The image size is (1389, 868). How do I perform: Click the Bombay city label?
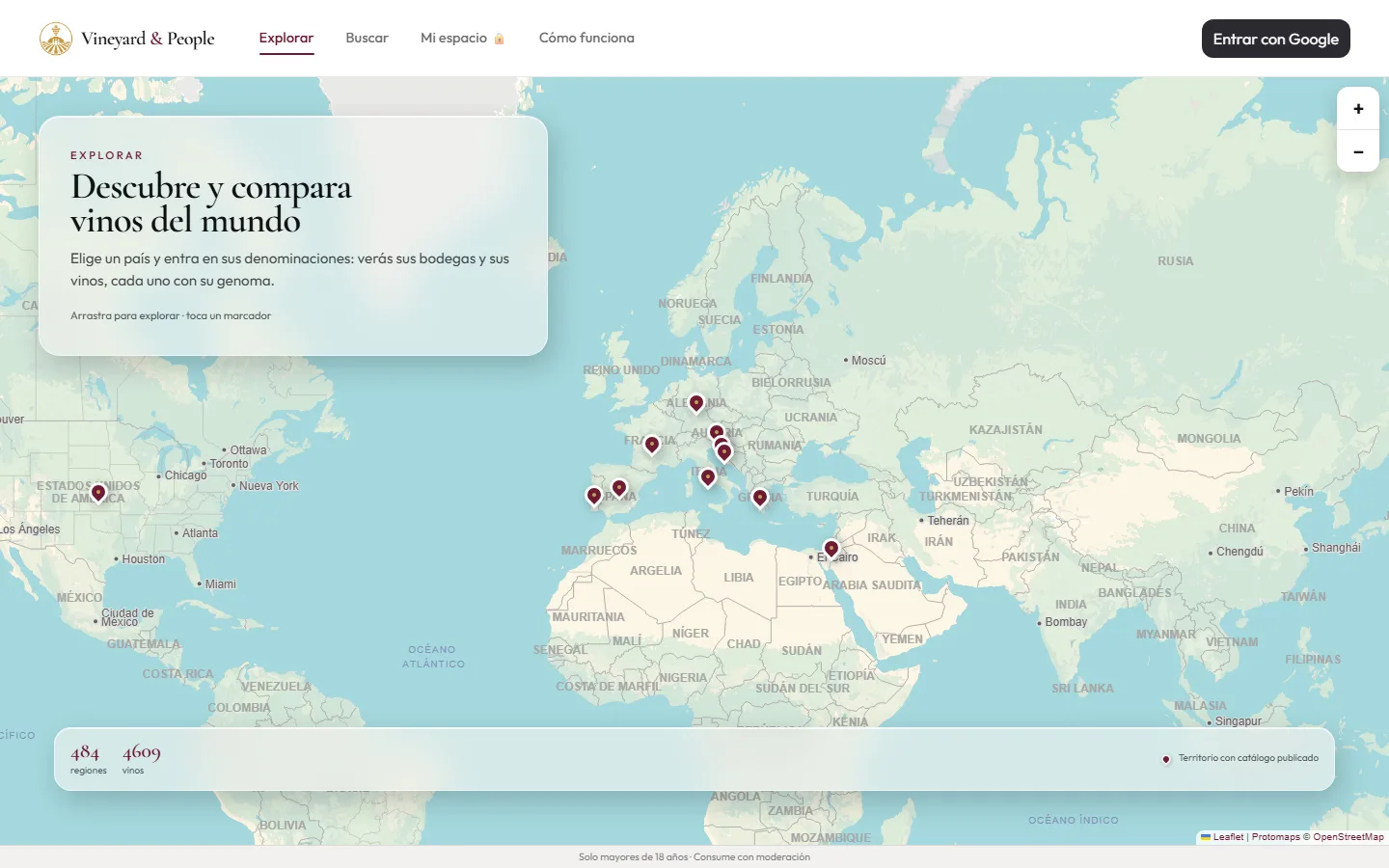[x=1062, y=622]
